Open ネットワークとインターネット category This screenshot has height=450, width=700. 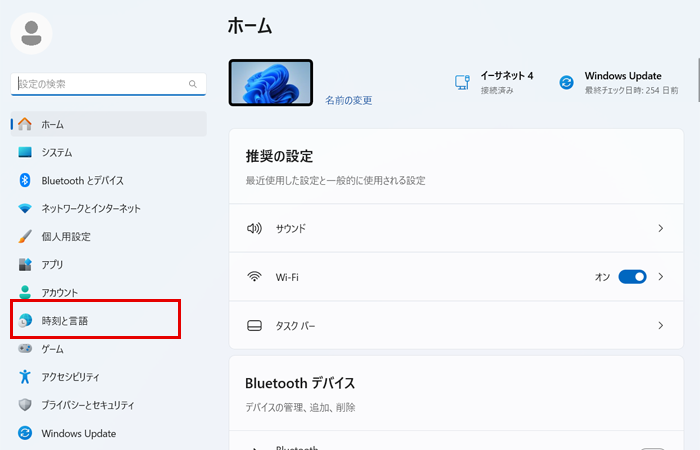coord(108,208)
